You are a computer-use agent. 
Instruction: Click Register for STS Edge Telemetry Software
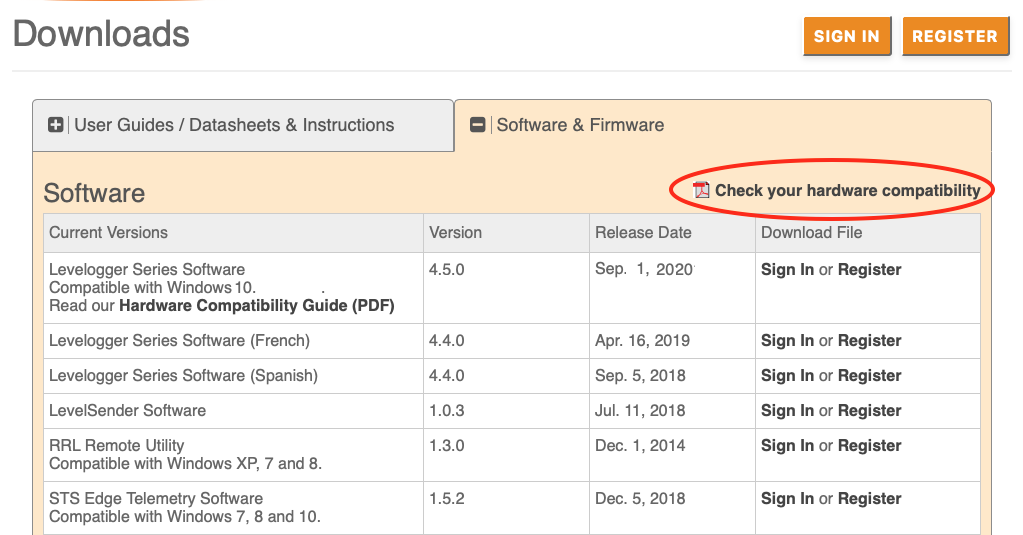click(x=869, y=498)
